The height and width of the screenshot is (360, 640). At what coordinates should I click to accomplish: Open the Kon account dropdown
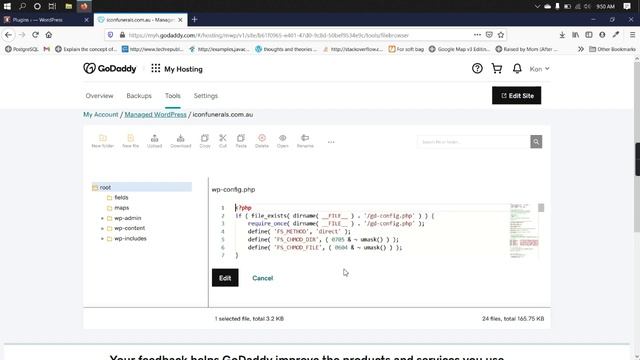point(539,69)
